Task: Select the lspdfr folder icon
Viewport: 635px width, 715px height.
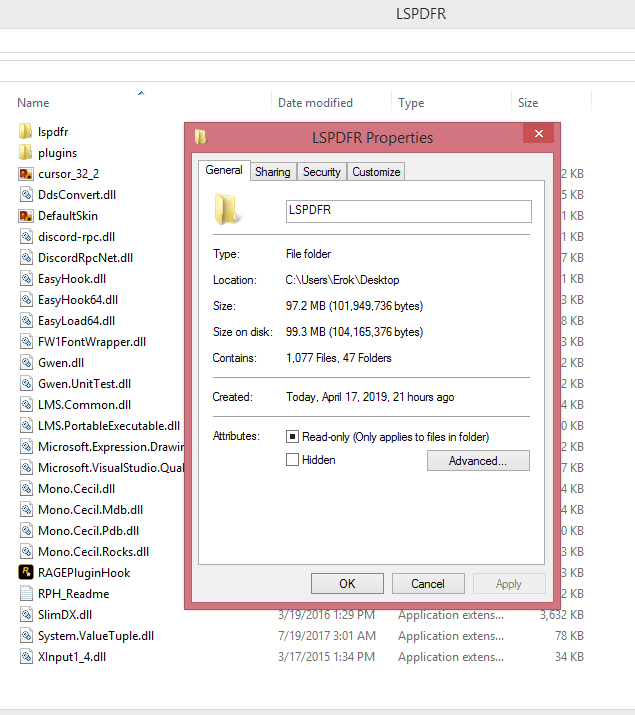Action: (x=26, y=131)
